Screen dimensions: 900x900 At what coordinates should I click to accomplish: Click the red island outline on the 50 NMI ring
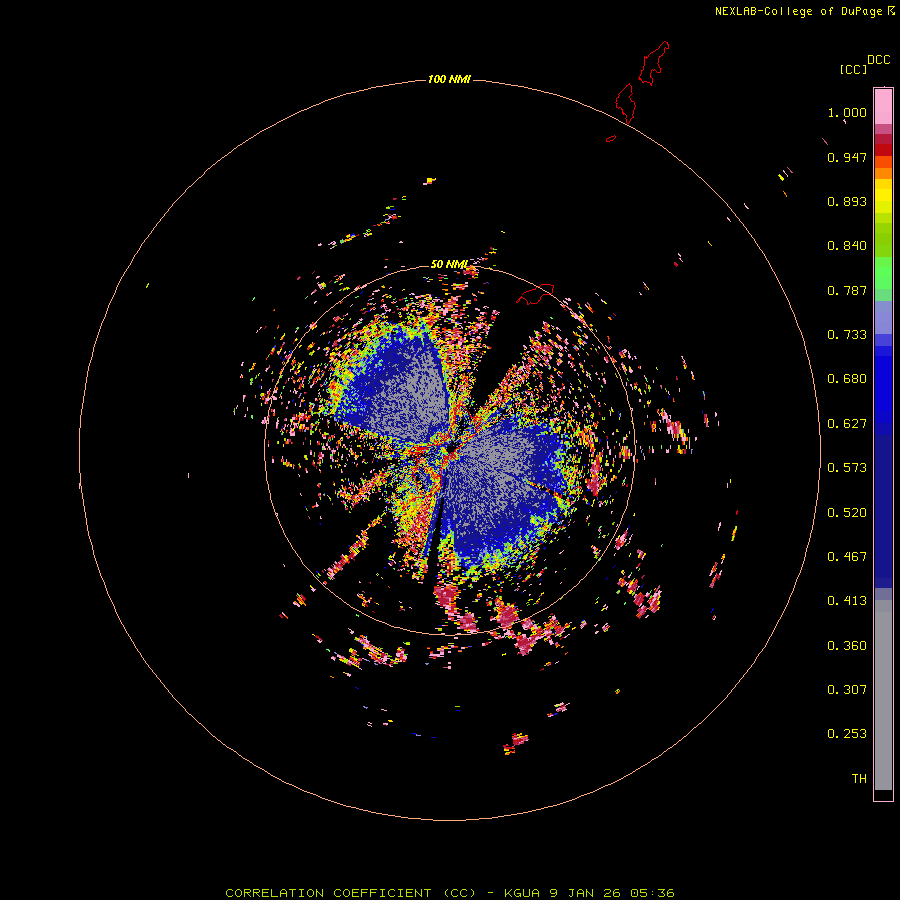tap(536, 293)
